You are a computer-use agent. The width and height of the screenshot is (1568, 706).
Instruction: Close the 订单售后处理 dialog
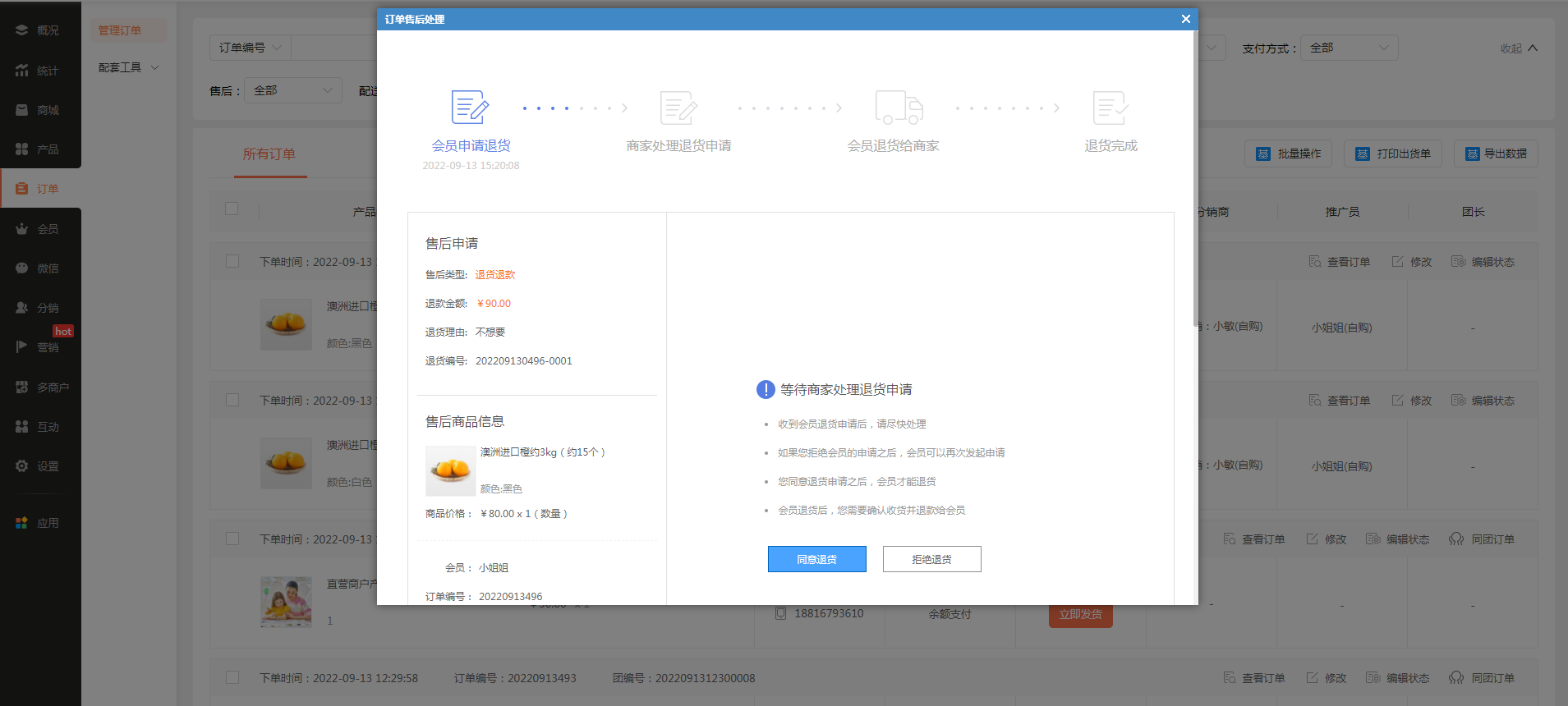1185,19
